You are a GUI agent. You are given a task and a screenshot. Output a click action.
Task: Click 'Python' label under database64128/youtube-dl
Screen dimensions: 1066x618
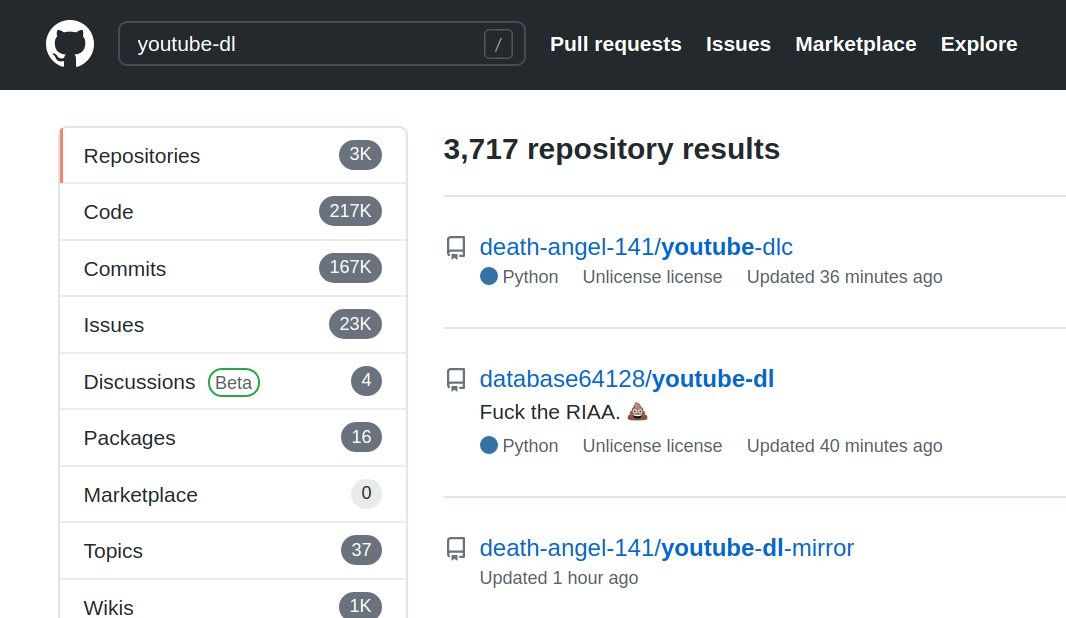coord(530,447)
